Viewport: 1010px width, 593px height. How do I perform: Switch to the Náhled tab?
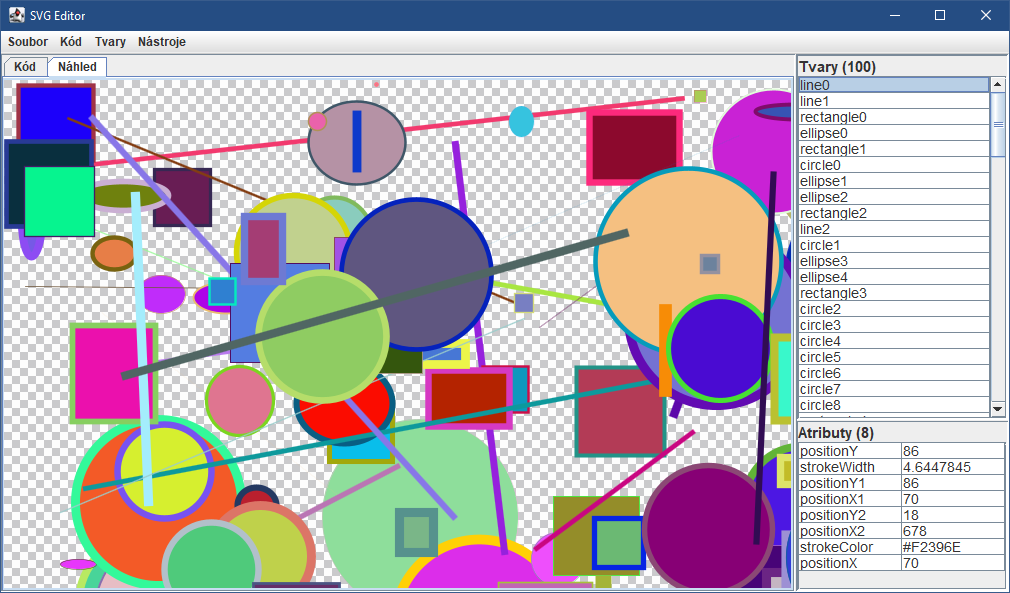coord(77,67)
